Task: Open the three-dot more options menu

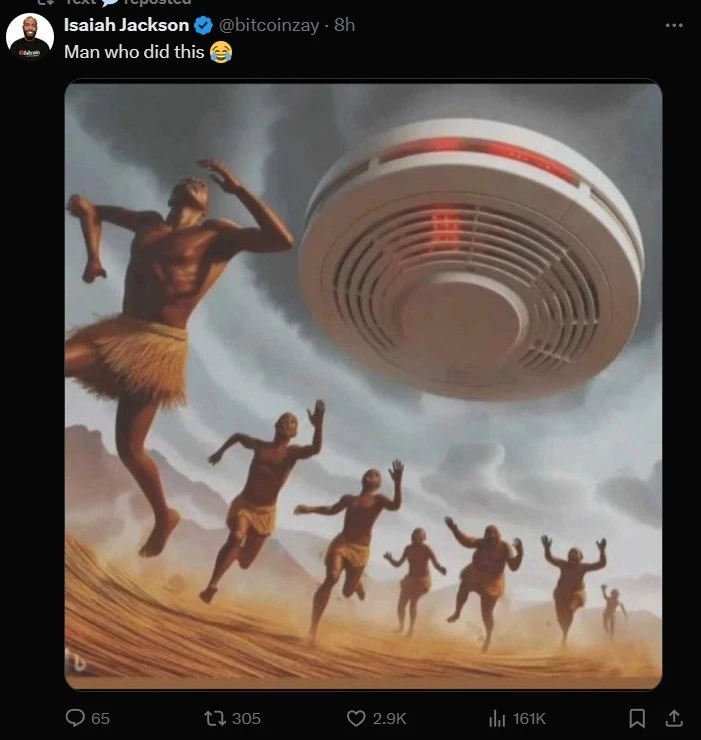Action: click(x=674, y=25)
